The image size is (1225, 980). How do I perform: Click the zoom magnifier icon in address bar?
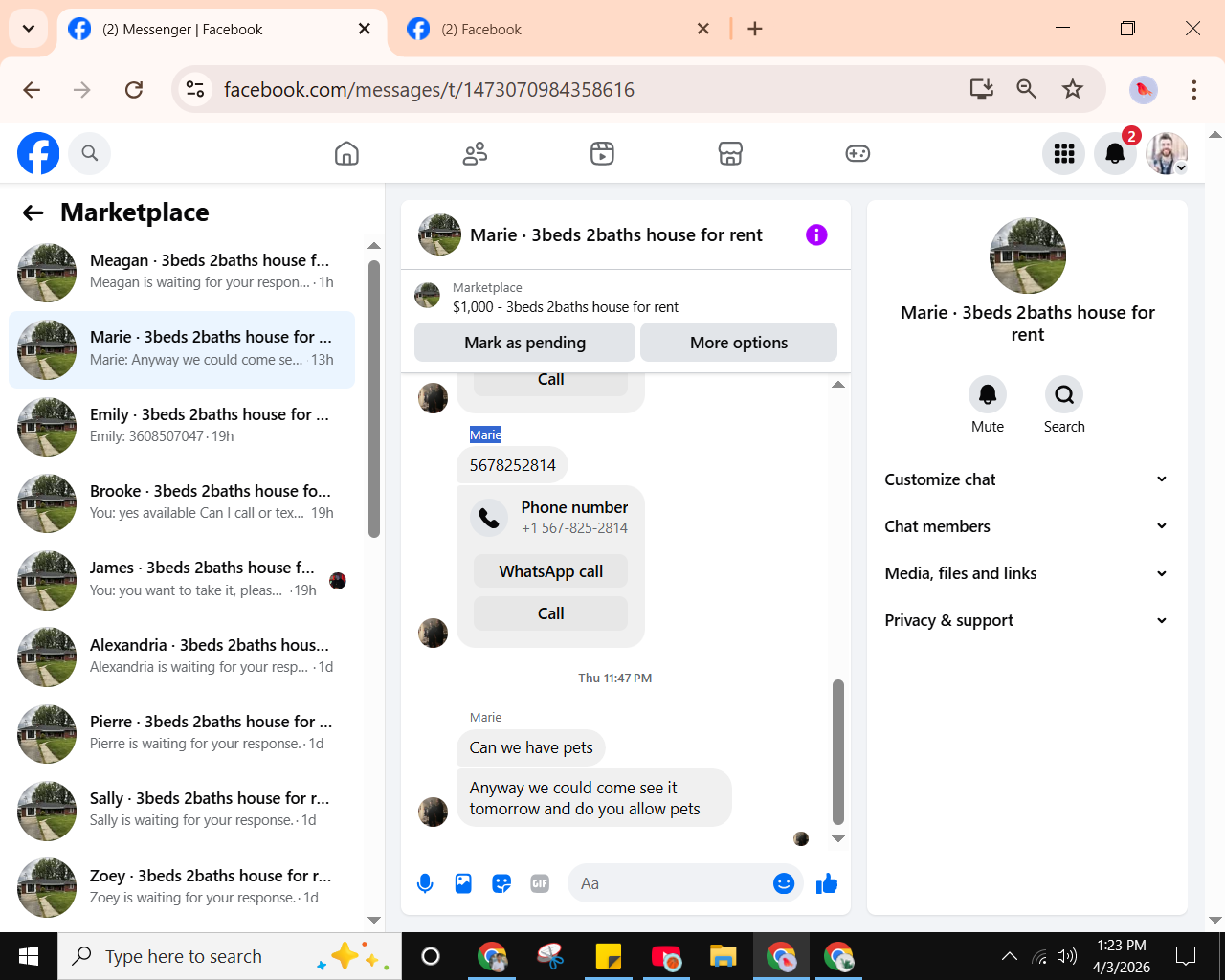[x=1027, y=89]
